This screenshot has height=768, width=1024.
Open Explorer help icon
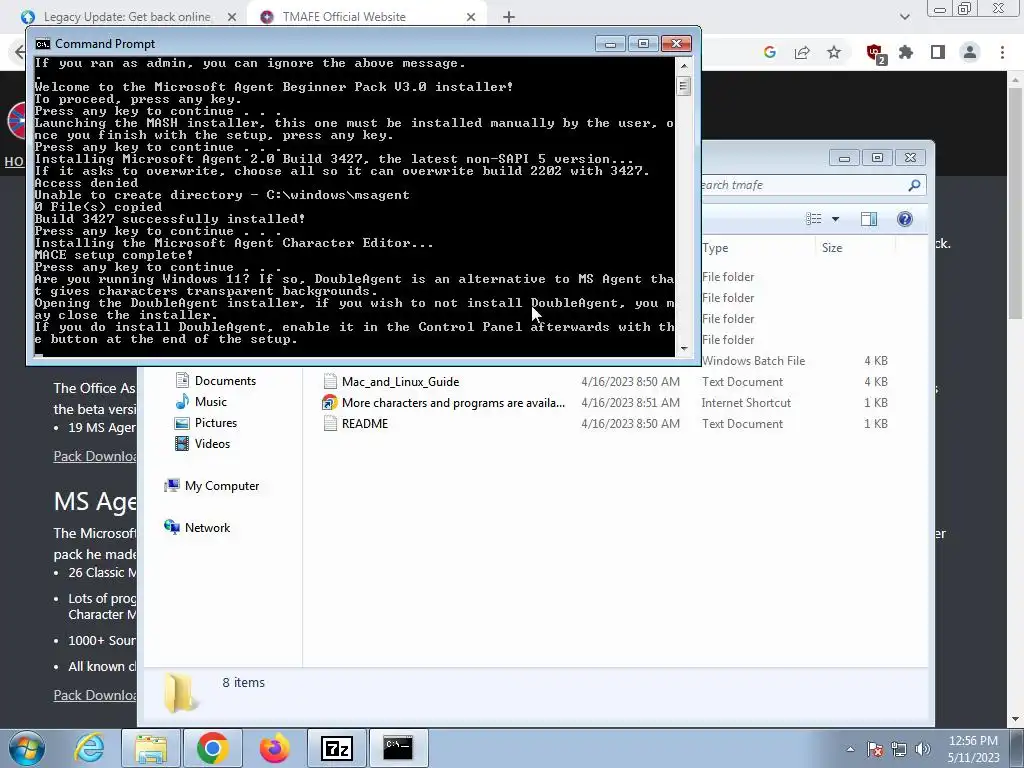click(x=904, y=219)
